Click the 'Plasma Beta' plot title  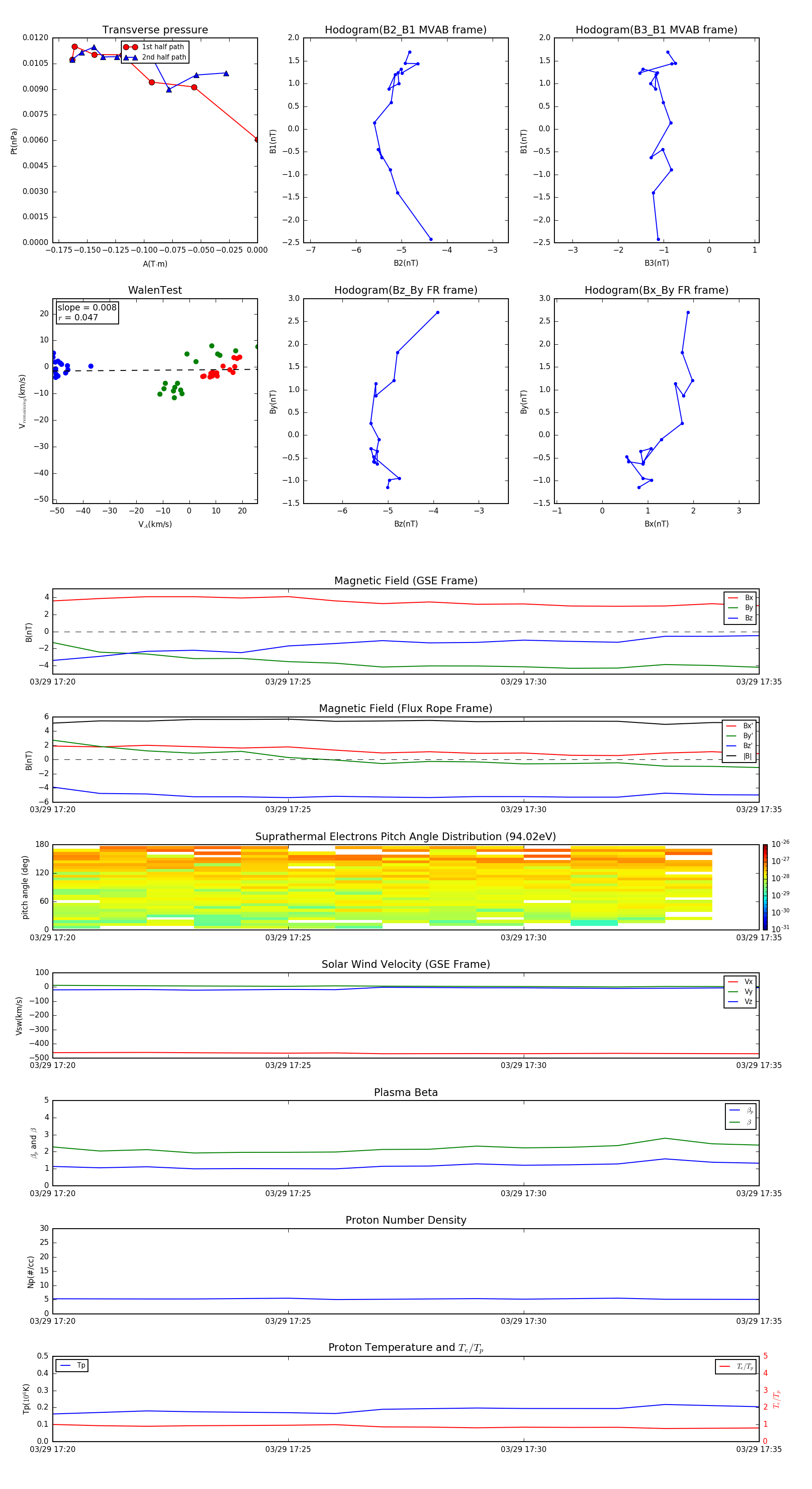[x=406, y=1093]
